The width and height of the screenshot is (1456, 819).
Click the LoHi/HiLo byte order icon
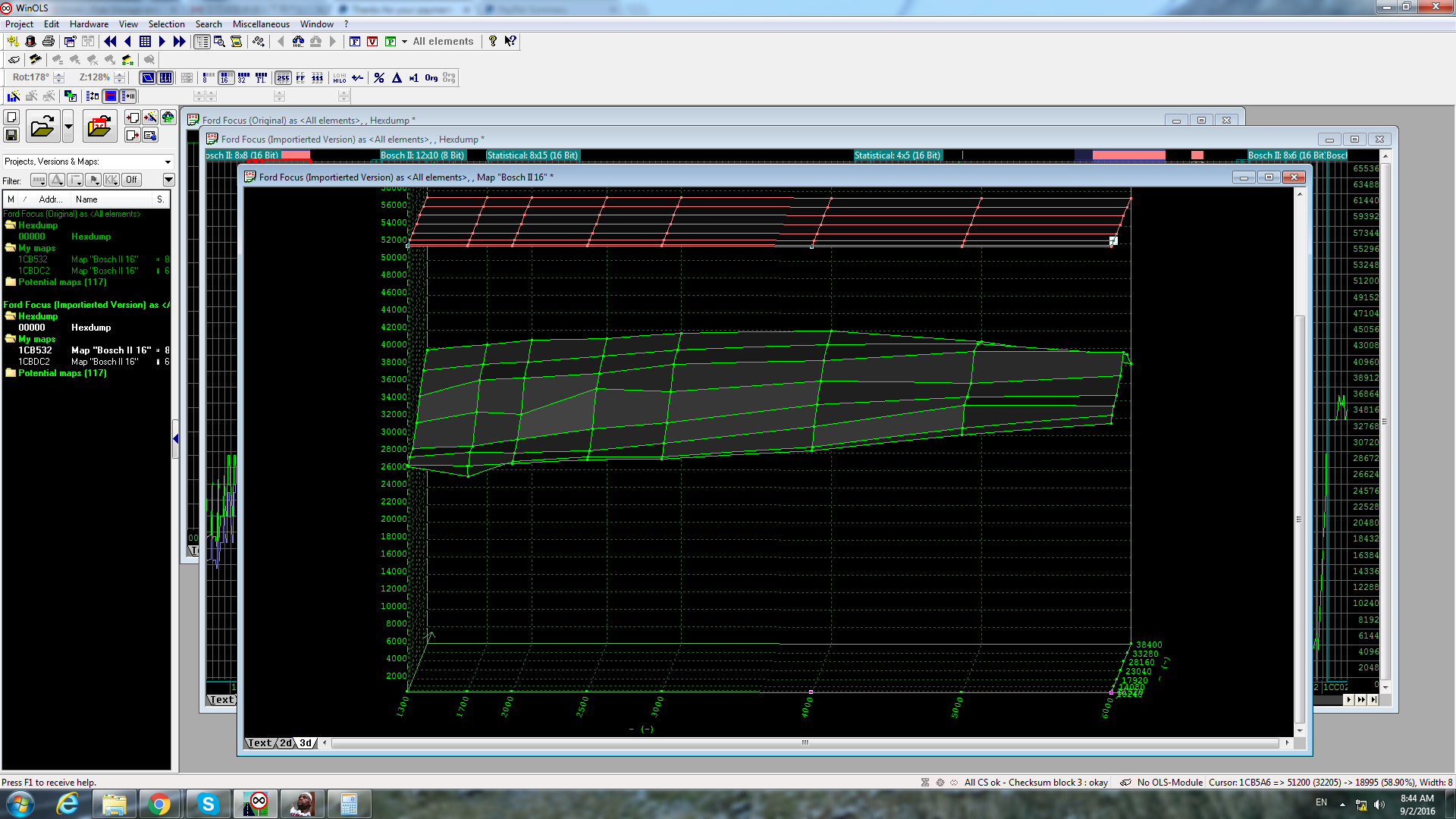340,78
